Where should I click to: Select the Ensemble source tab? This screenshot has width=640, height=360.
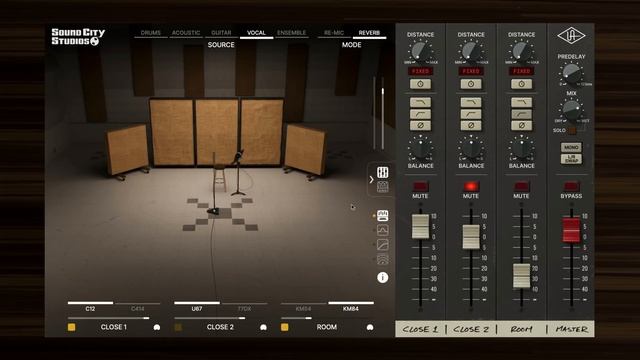(x=291, y=33)
